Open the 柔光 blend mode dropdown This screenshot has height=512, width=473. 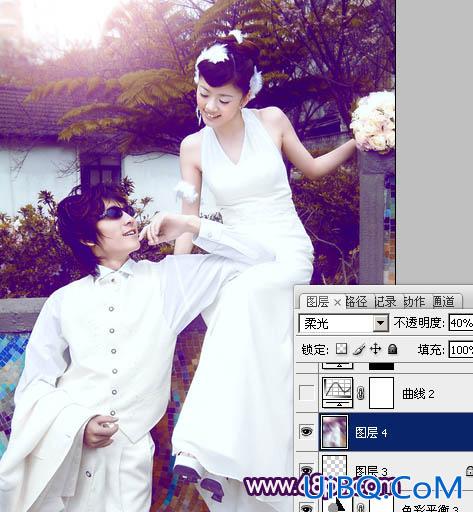coord(380,323)
